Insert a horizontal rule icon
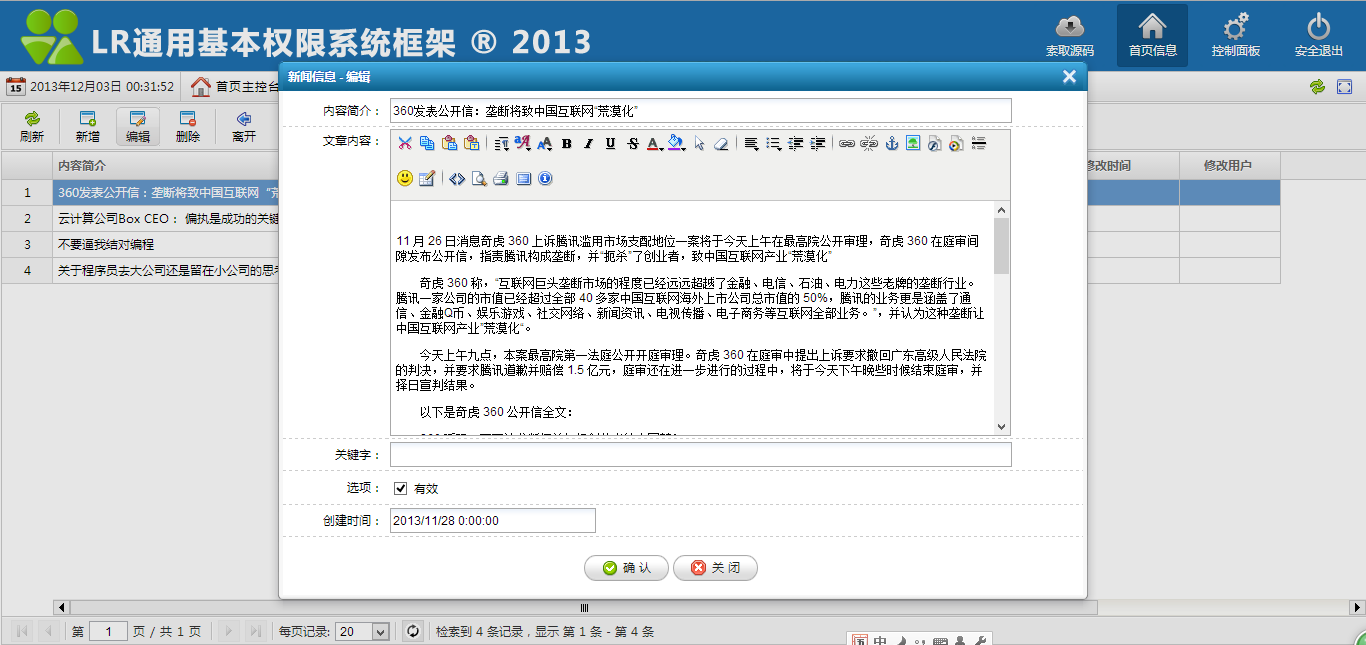The height and width of the screenshot is (645, 1366). [x=979, y=143]
